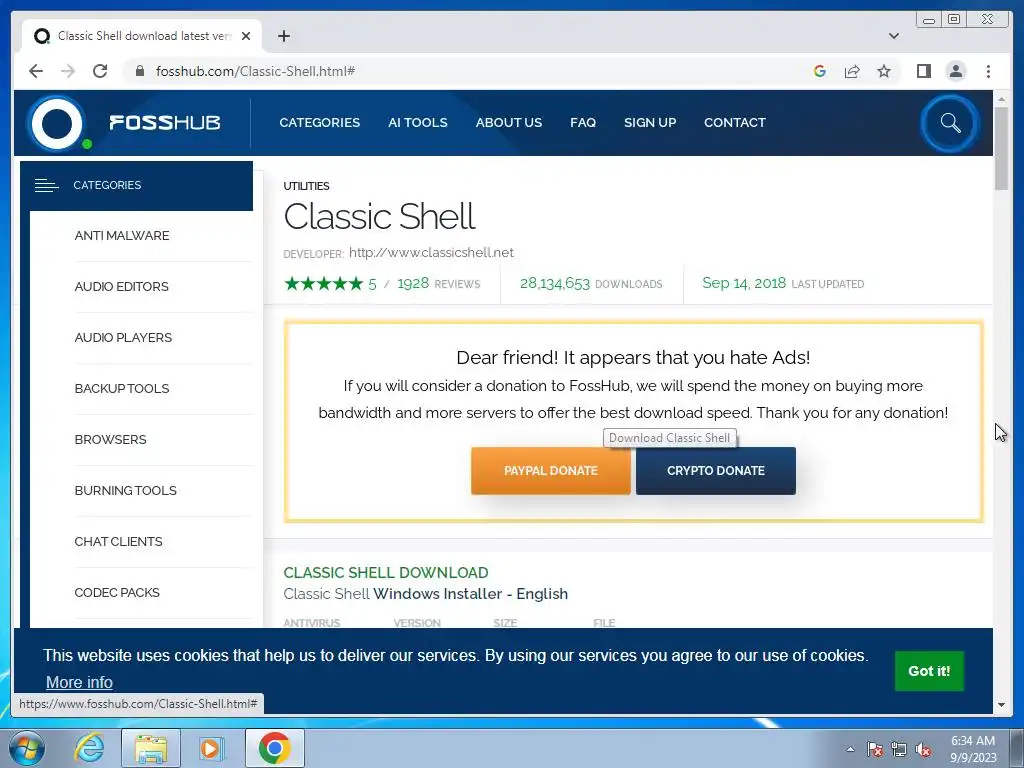Open More info cookie link

(x=79, y=682)
